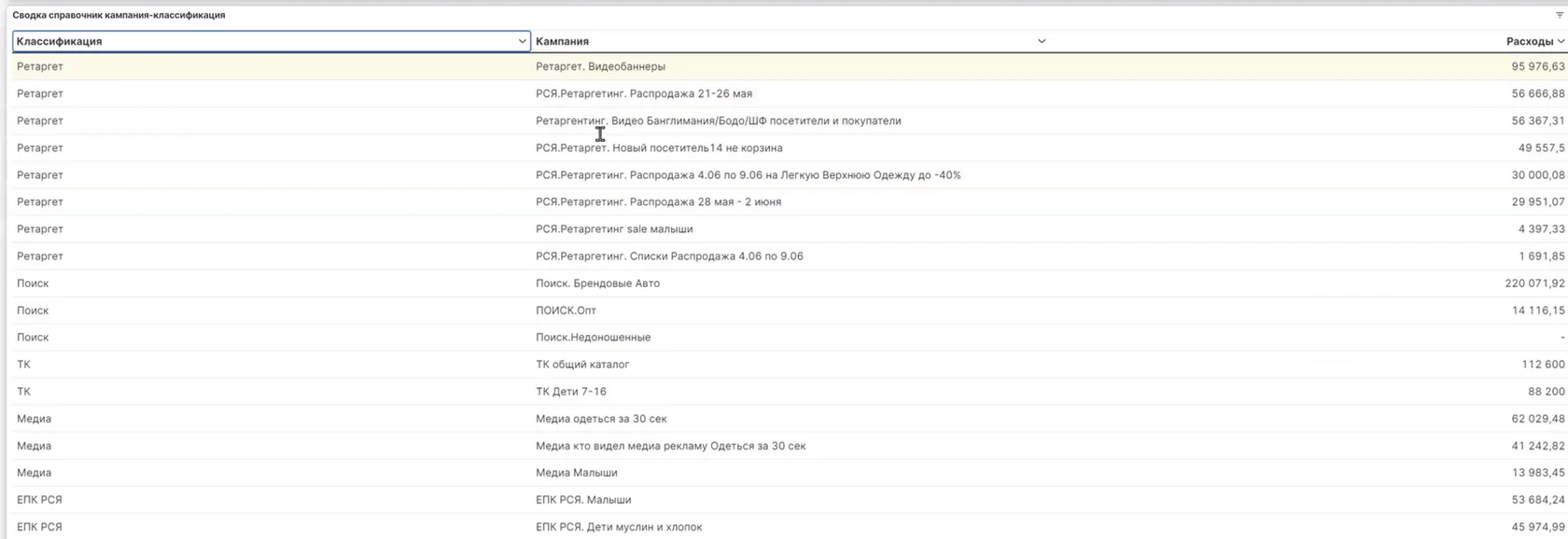This screenshot has width=1568, height=539.
Task: Select the Медиа одеться за 30 сек cell
Action: [x=601, y=418]
